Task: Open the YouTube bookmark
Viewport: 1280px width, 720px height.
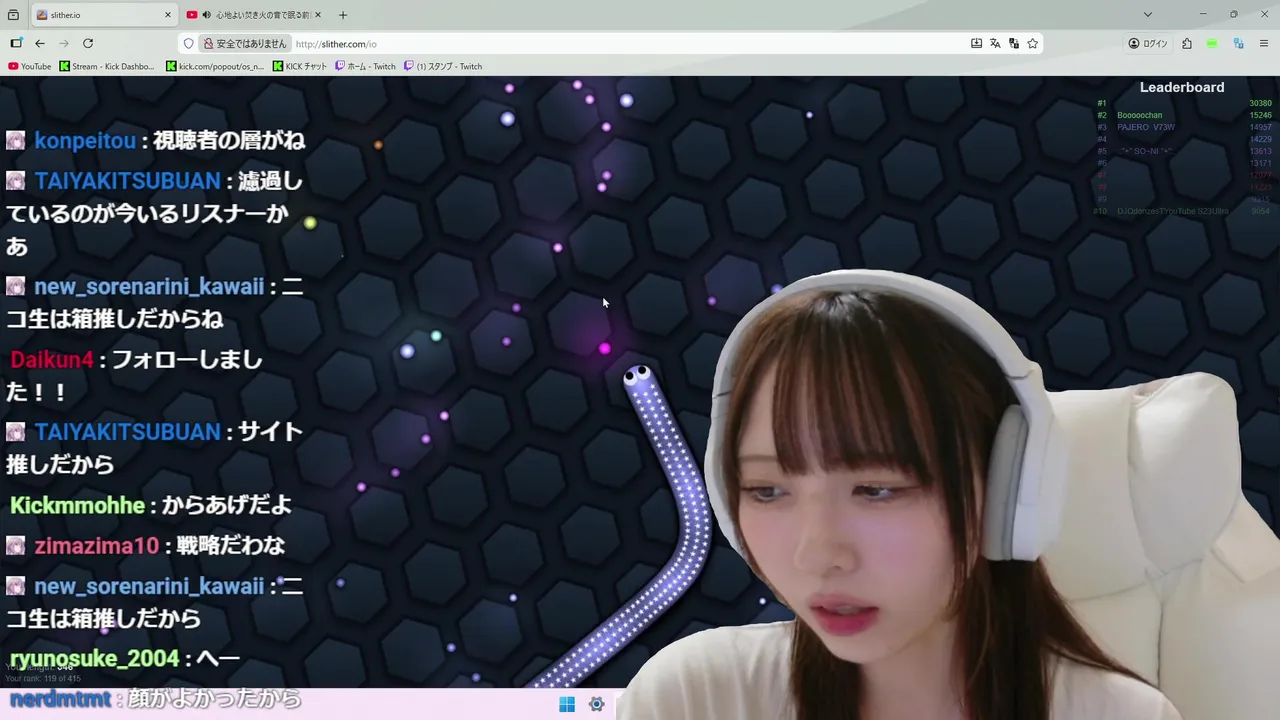Action: [29, 66]
